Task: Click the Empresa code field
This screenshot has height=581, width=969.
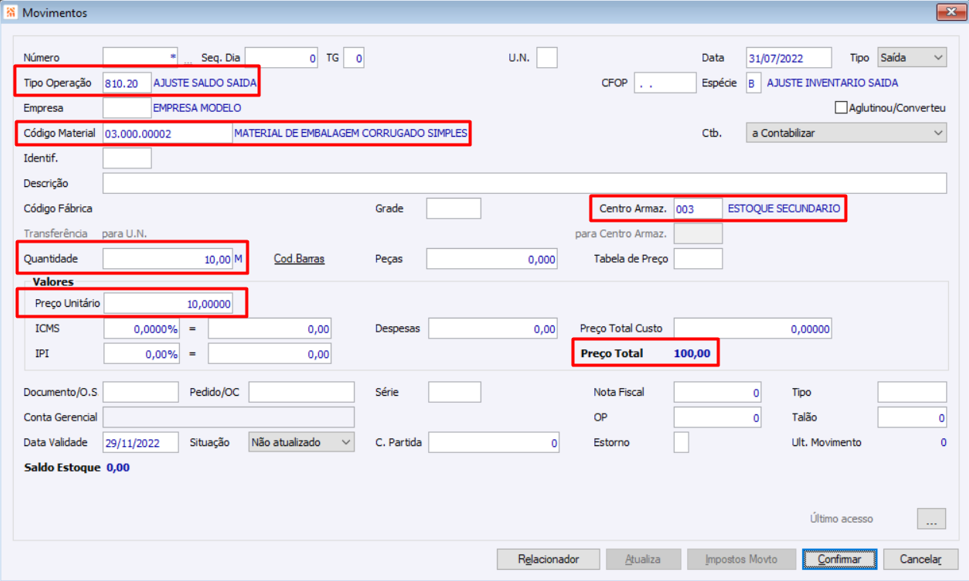Action: [127, 108]
